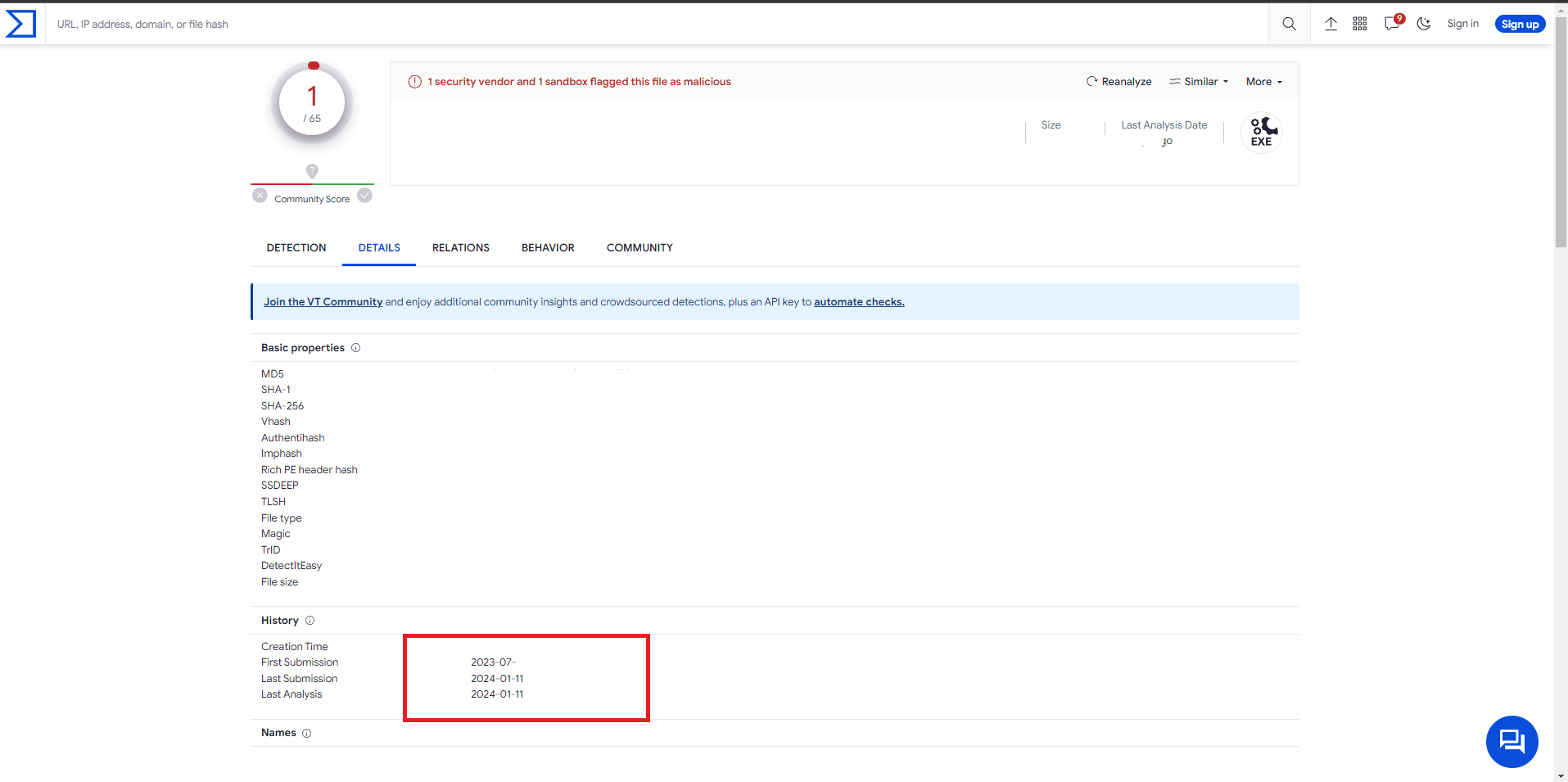
Task: Vote positive on Community Score
Action: (x=364, y=196)
